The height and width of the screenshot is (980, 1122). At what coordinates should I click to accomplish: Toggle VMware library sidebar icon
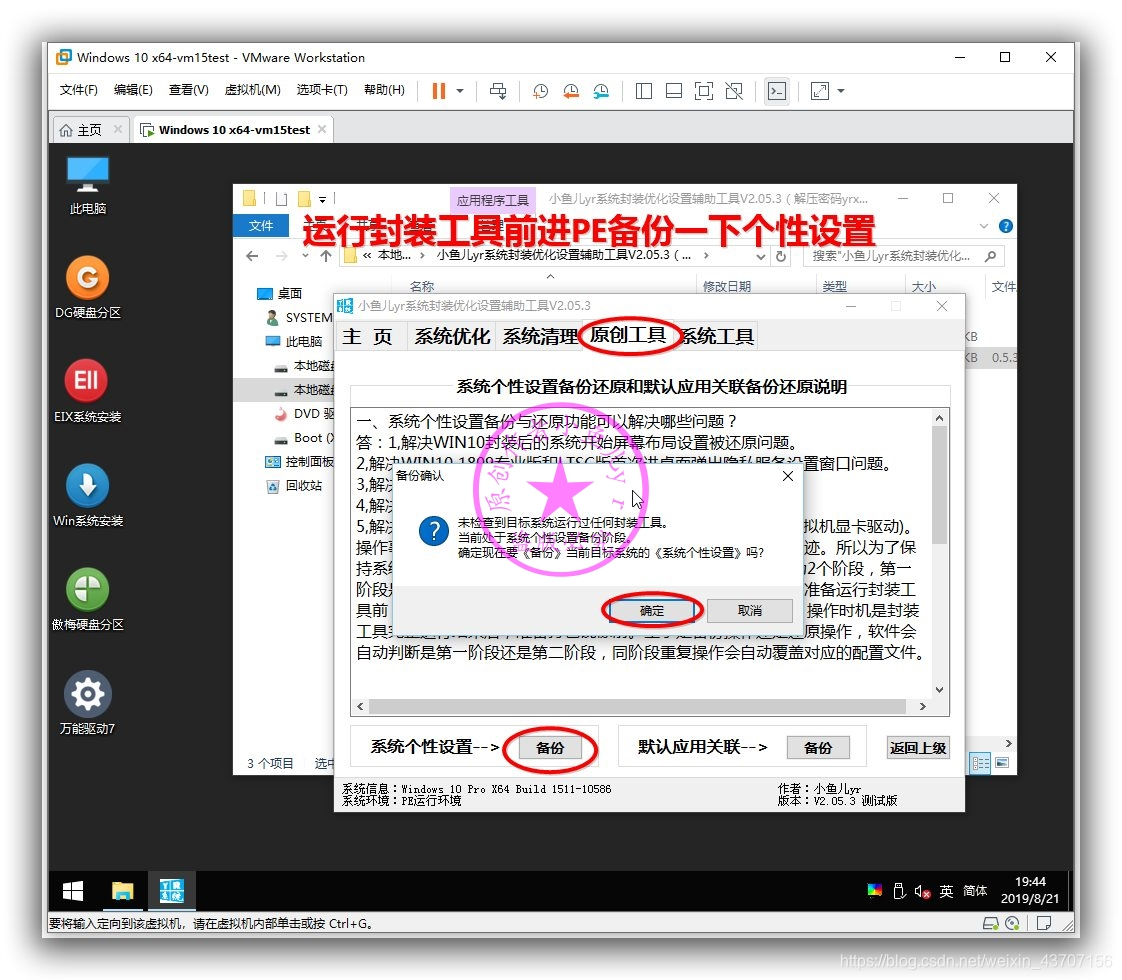(644, 91)
